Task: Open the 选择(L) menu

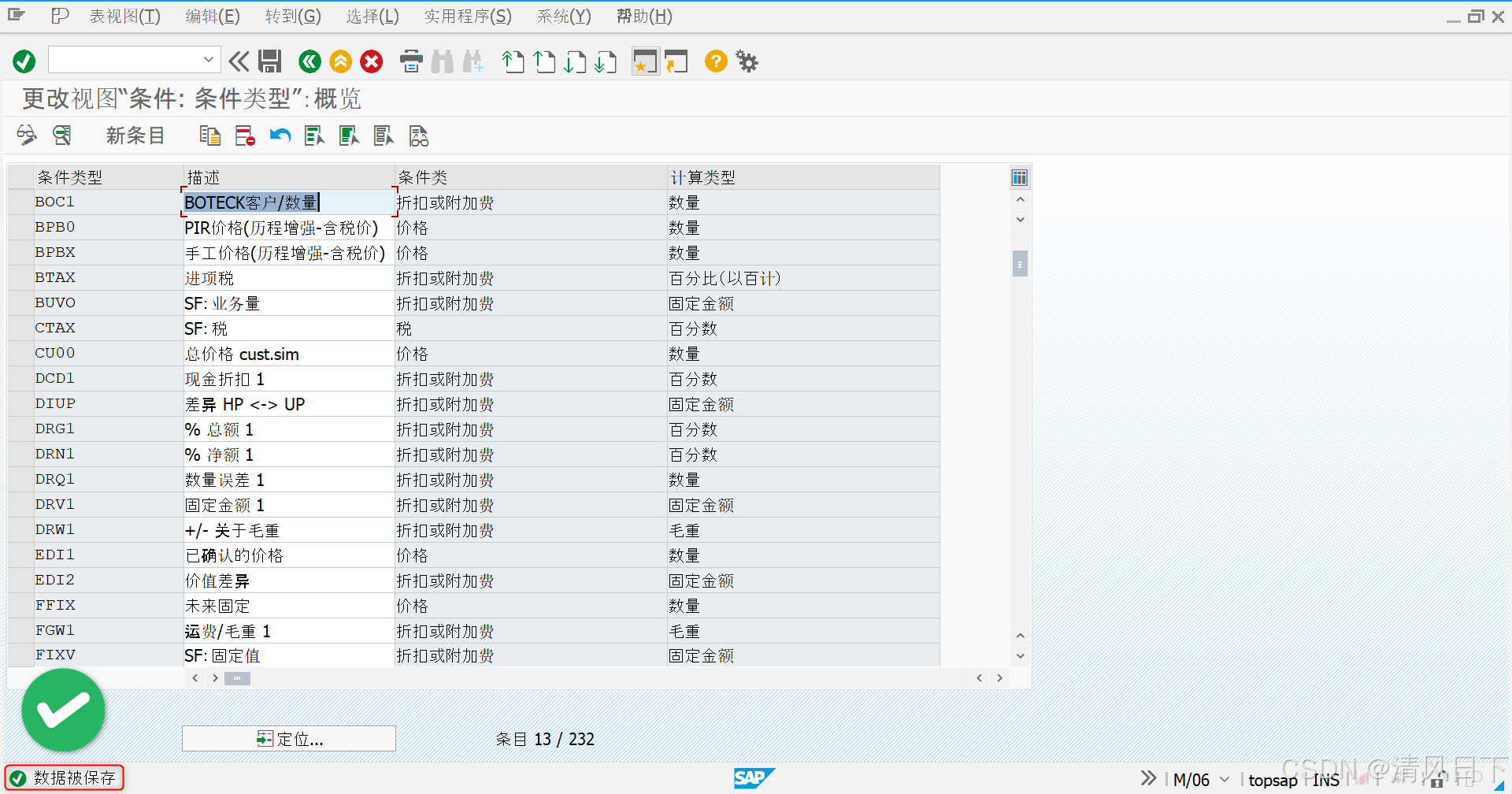Action: [x=372, y=17]
